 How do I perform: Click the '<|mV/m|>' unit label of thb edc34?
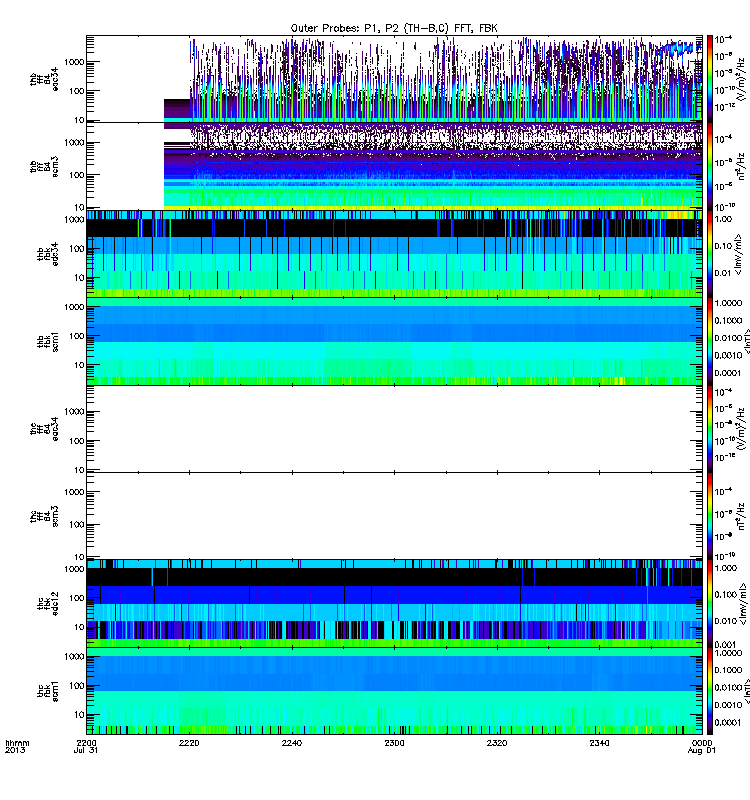point(738,255)
